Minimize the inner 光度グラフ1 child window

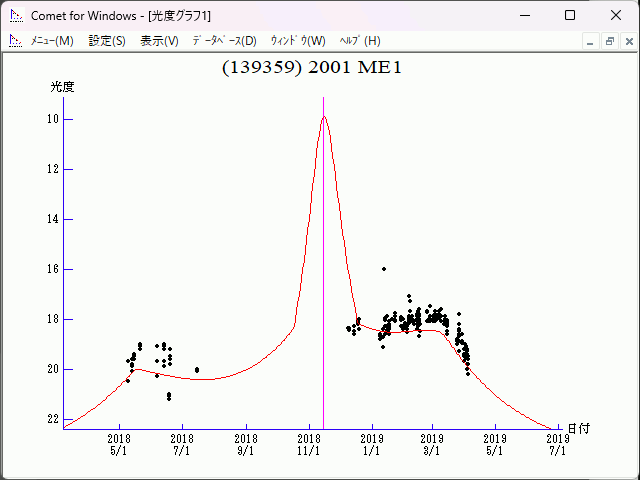[x=591, y=41]
